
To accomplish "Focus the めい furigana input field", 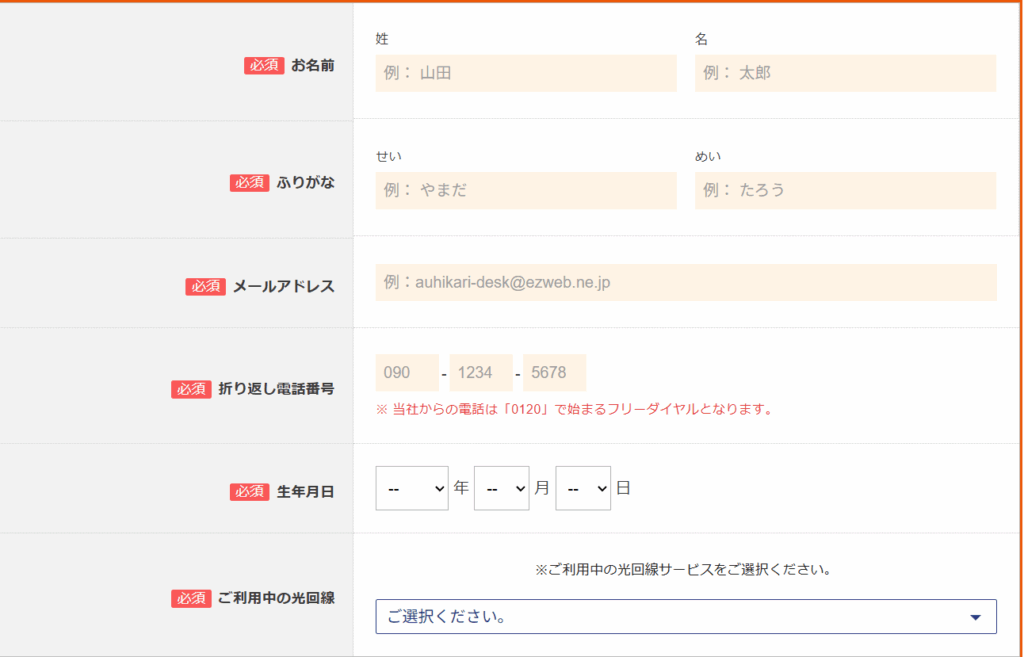I will (x=845, y=191).
